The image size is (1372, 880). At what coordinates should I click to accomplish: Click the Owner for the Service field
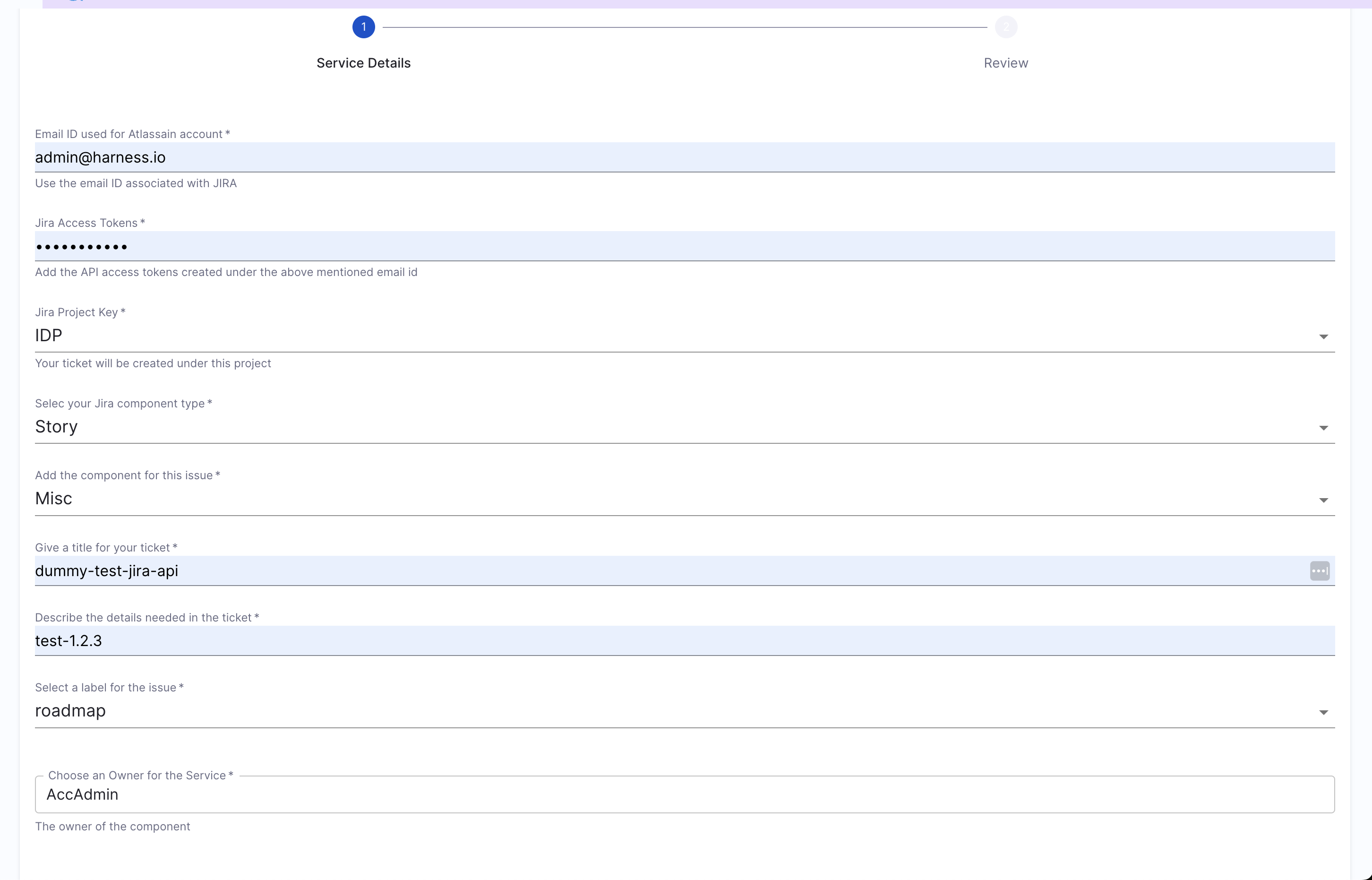click(x=684, y=794)
